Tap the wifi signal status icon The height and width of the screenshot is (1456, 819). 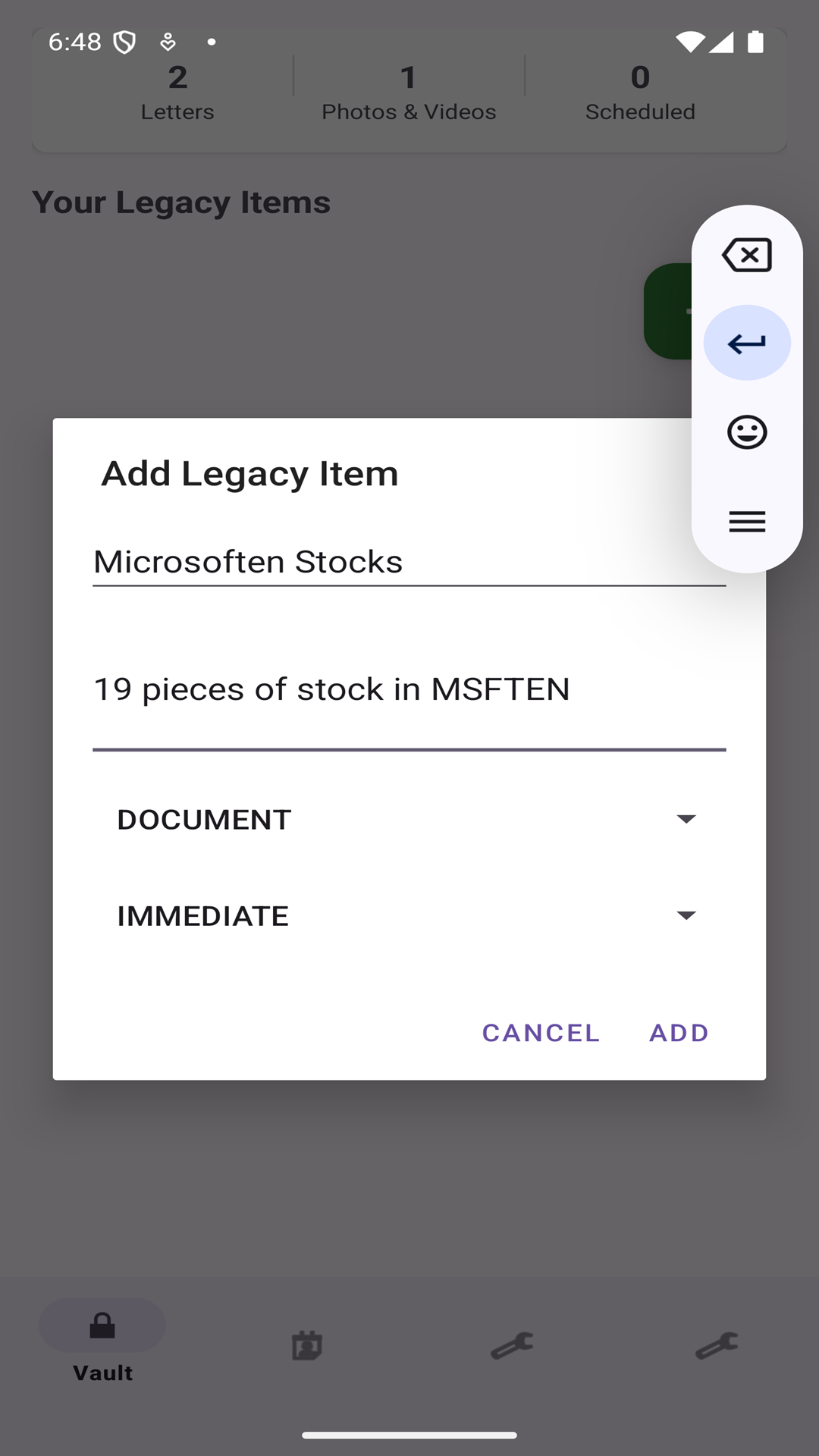click(x=689, y=42)
